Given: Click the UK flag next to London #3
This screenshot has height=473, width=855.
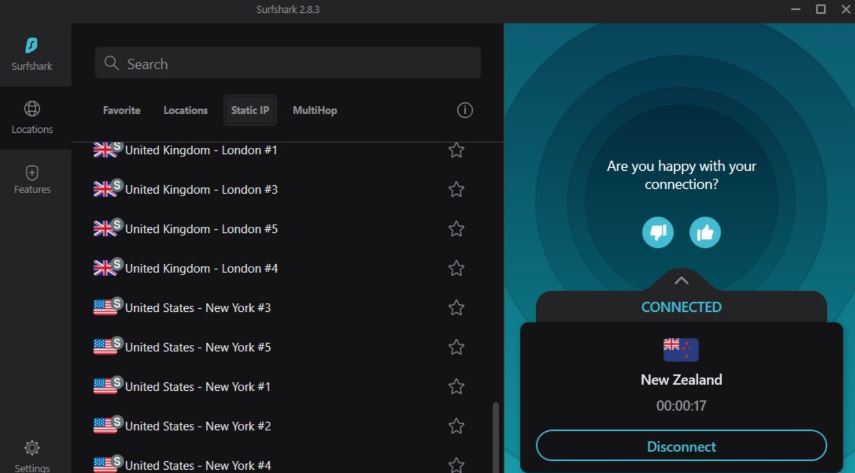Looking at the screenshot, I should [105, 189].
